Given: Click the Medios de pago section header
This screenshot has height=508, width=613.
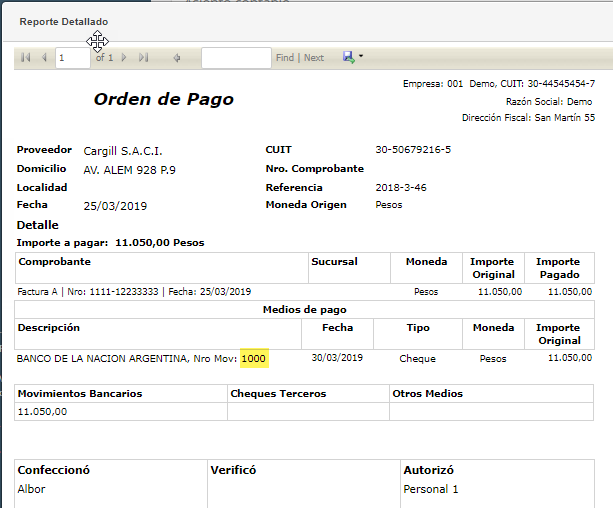Looking at the screenshot, I should (305, 310).
